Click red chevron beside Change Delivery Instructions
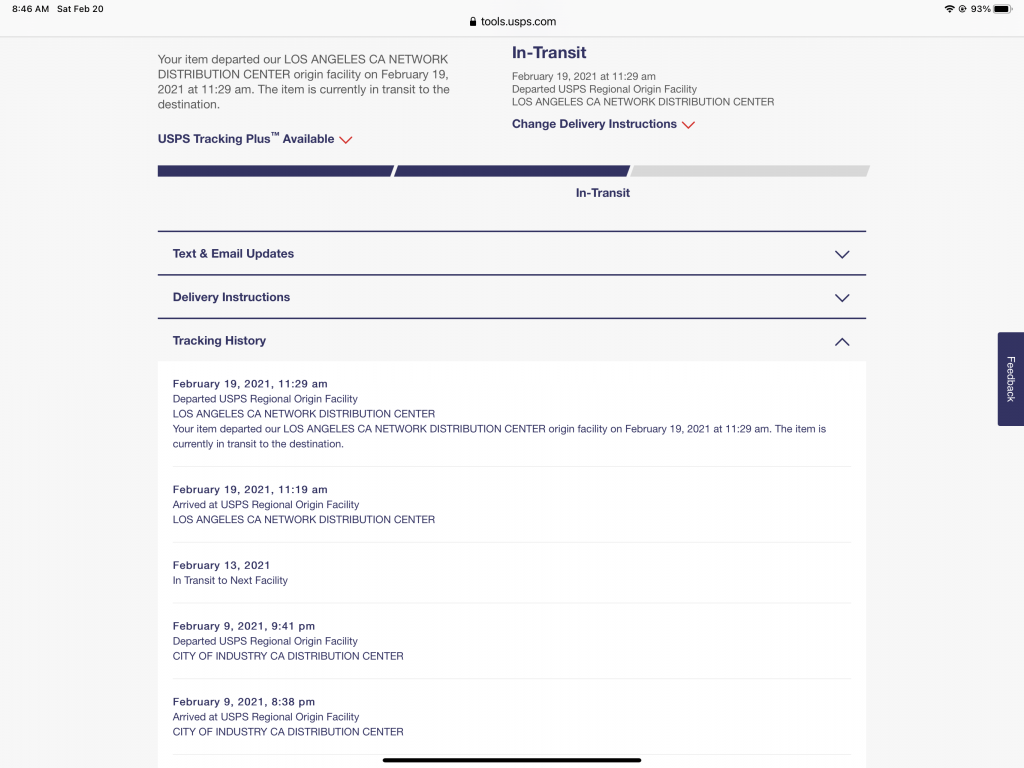Image resolution: width=1024 pixels, height=768 pixels. pyautogui.click(x=688, y=125)
